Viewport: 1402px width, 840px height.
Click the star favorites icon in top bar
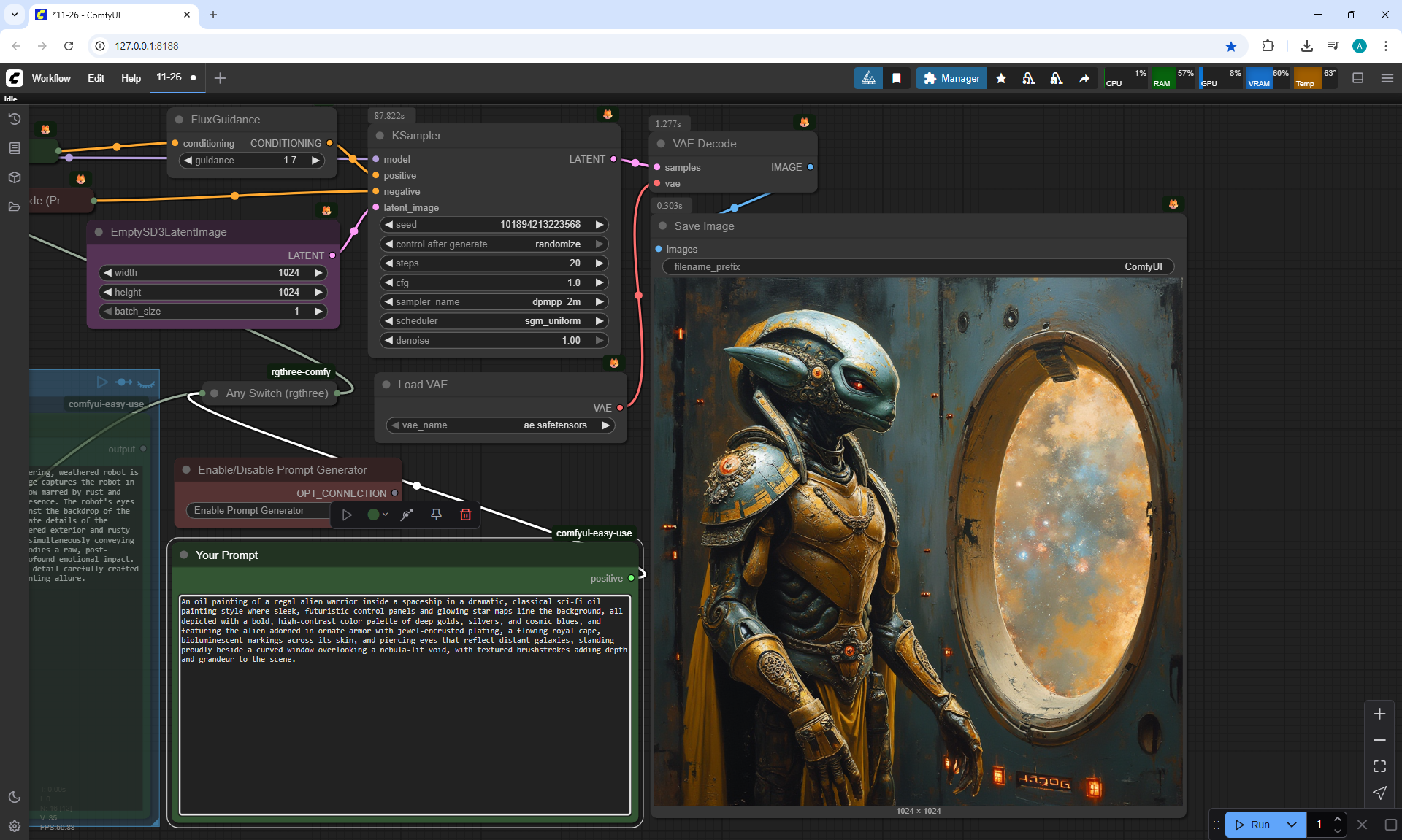pos(1001,78)
